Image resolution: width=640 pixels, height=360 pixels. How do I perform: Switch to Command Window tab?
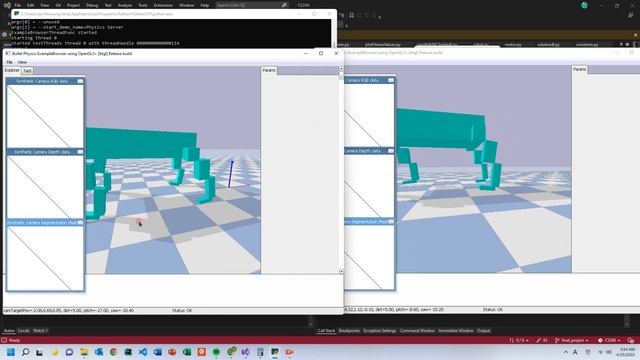click(x=417, y=331)
